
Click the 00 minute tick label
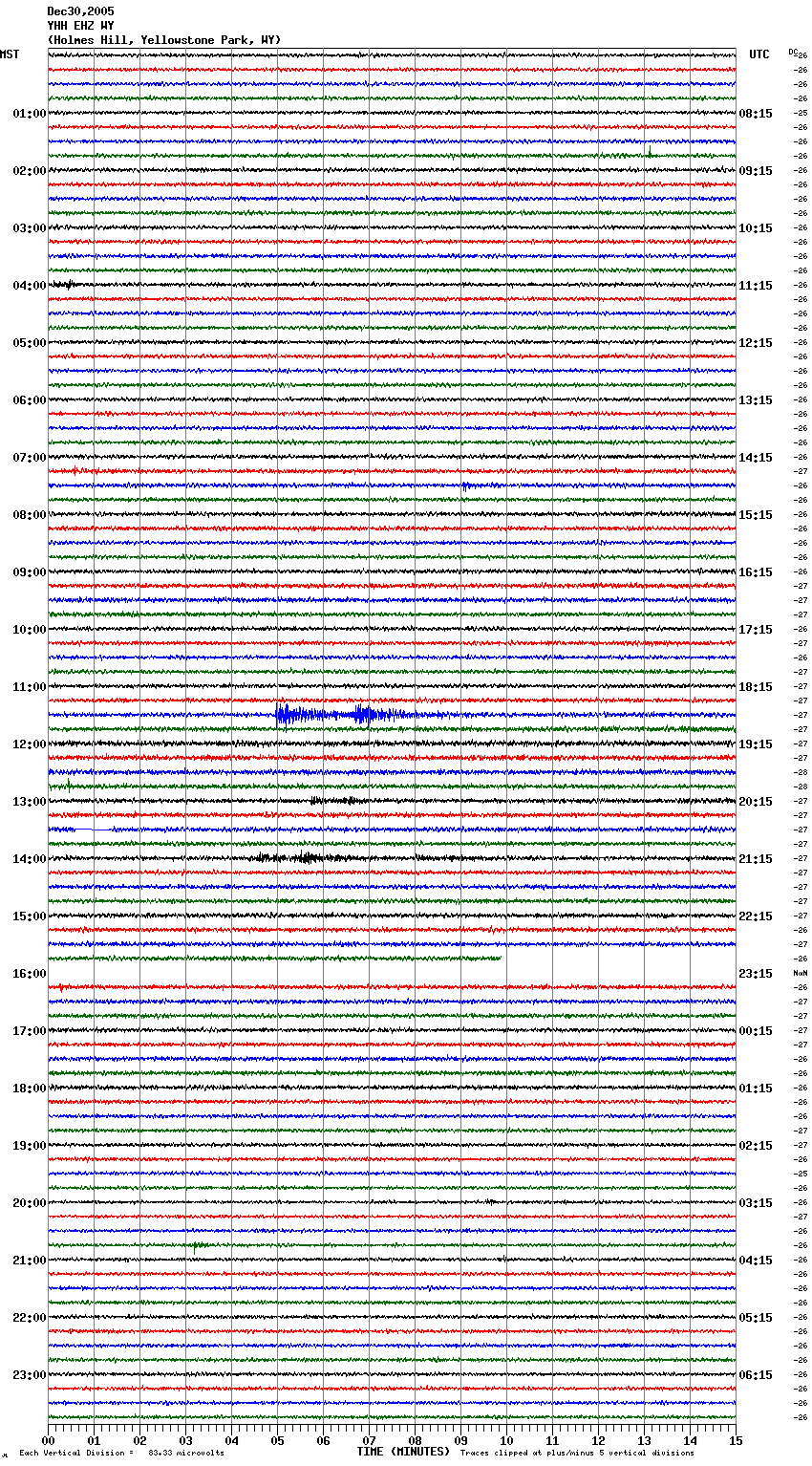pyautogui.click(x=49, y=1441)
